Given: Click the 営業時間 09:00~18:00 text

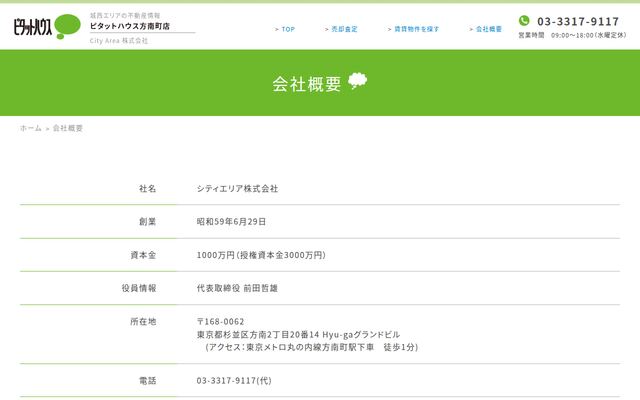Looking at the screenshot, I should (572, 36).
